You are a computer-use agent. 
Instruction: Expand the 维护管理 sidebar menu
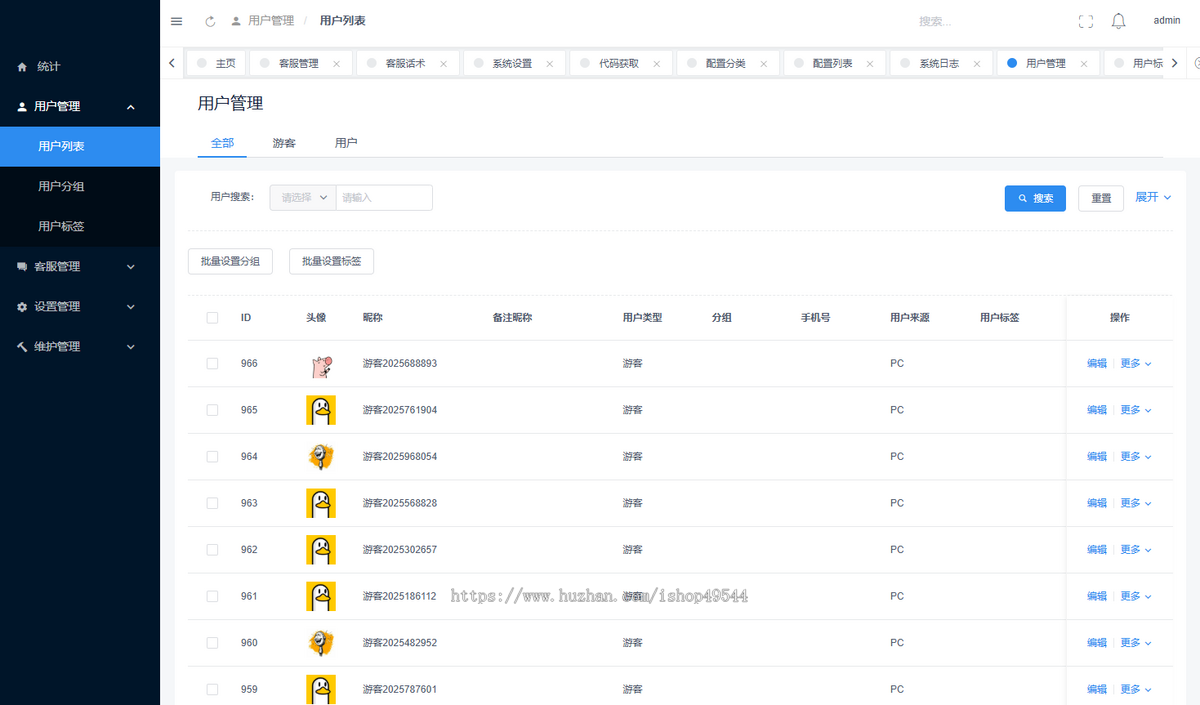coord(131,347)
